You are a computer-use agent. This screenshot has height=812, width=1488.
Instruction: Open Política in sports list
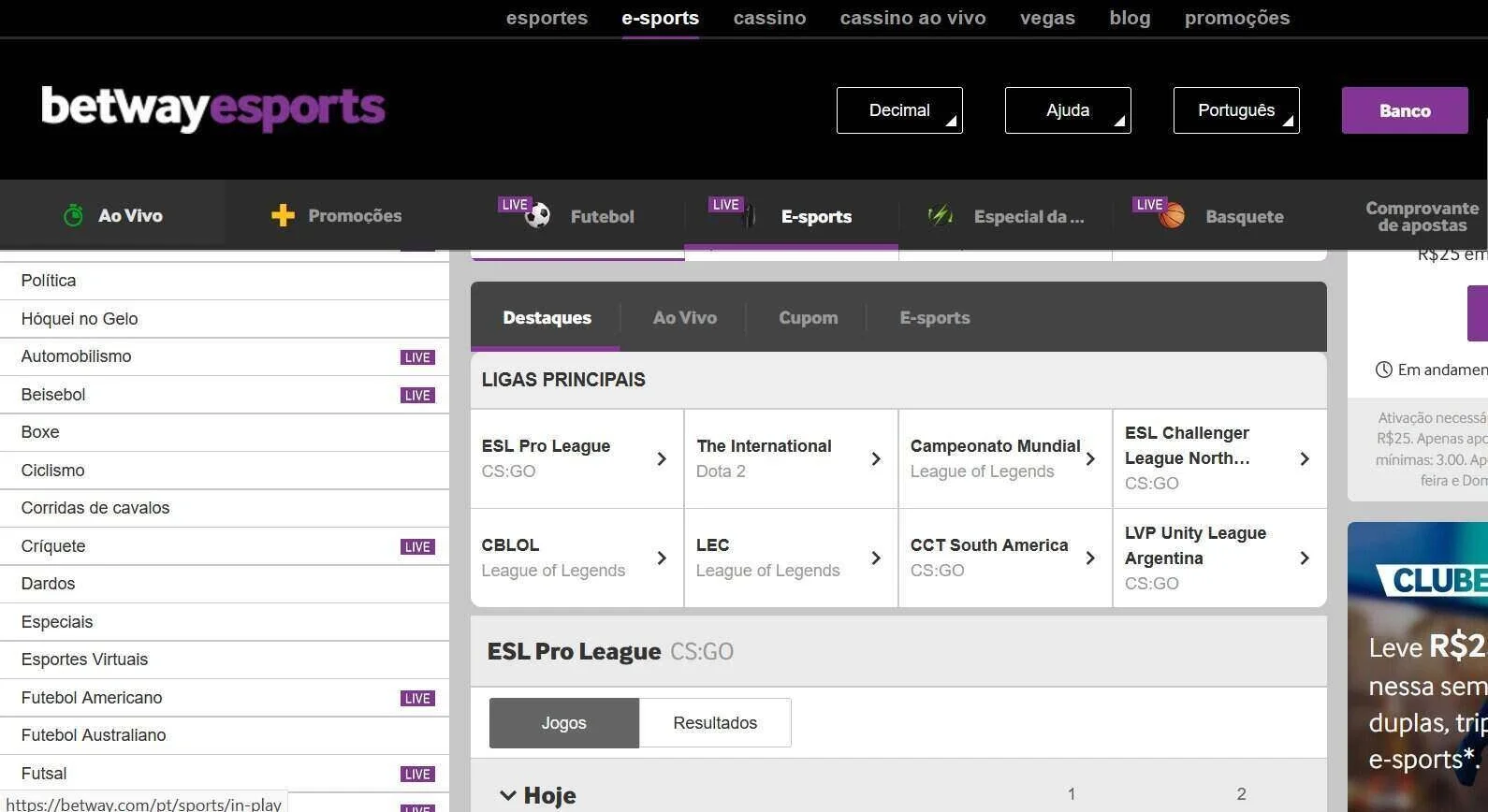click(225, 281)
